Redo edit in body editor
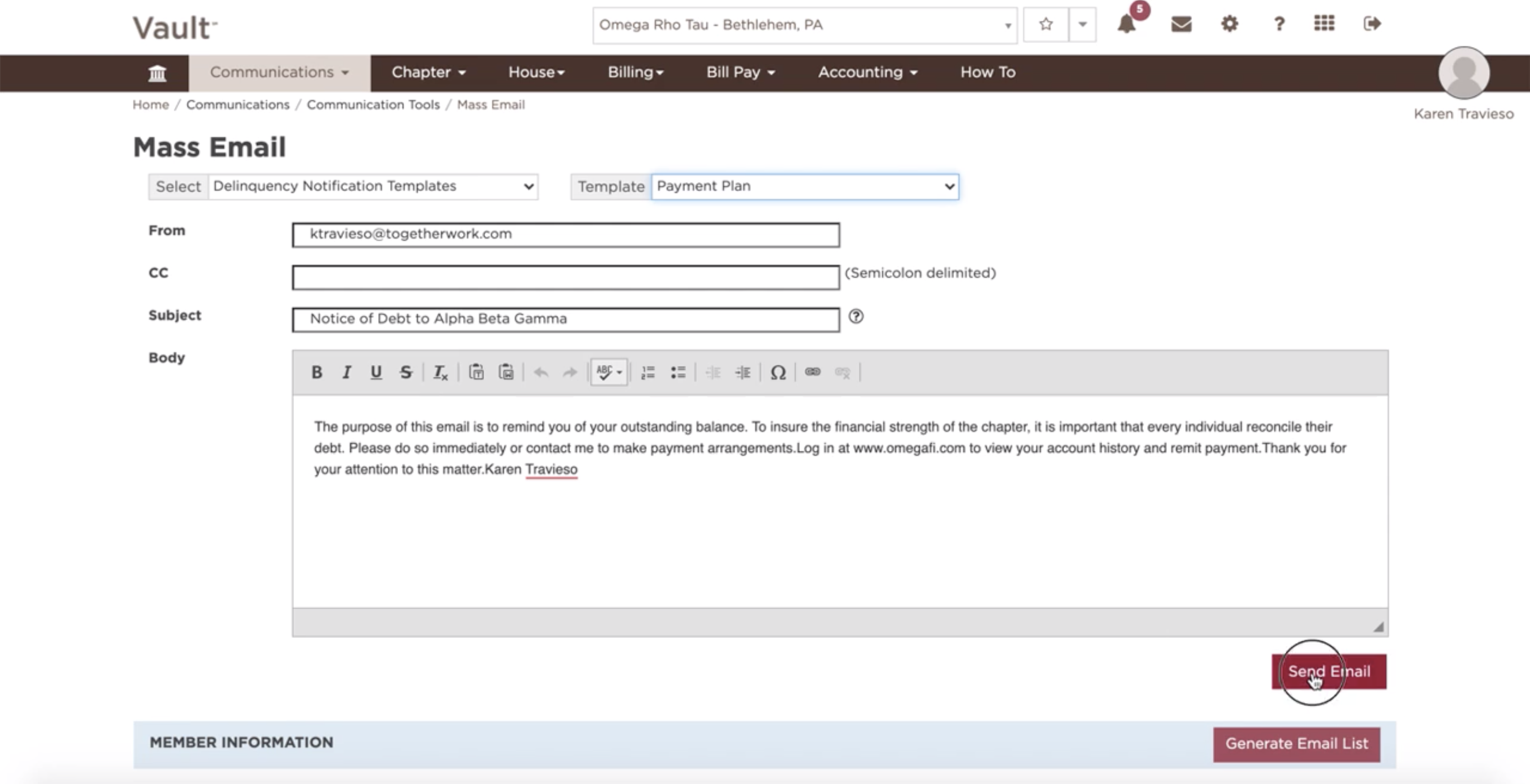Image resolution: width=1530 pixels, height=784 pixels. [570, 372]
